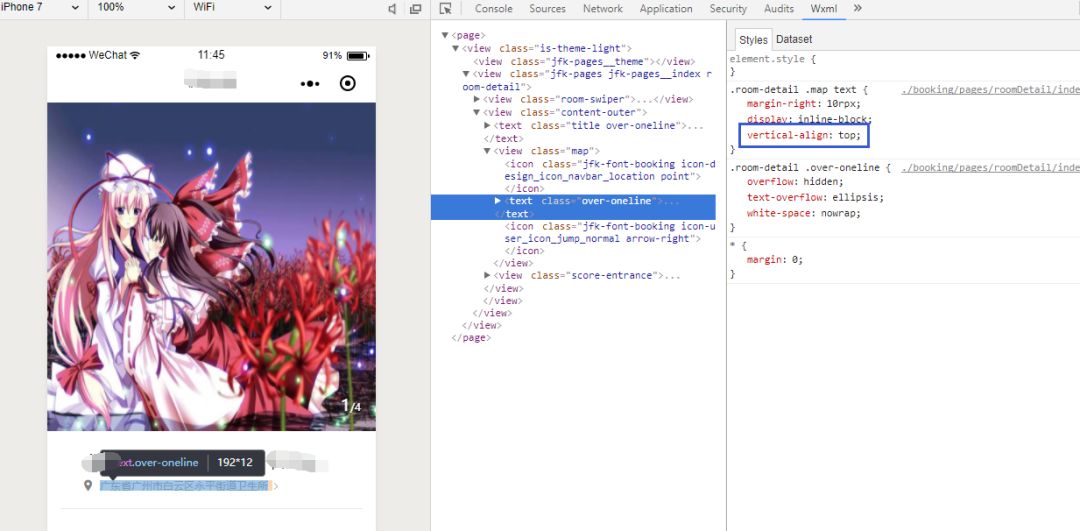Click the margin 0 property
This screenshot has width=1080, height=531.
tap(775, 260)
